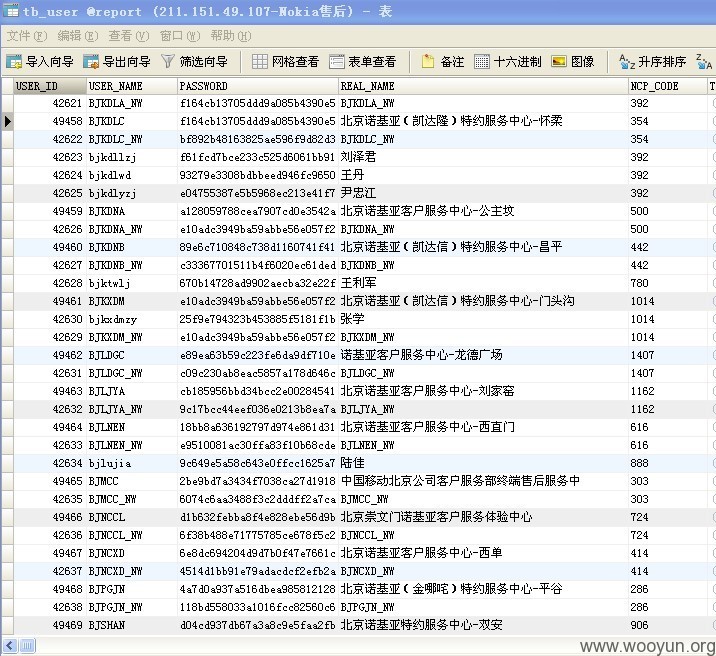This screenshot has height=656, width=716.
Task: Click the Import Wizard (导入向导) icon
Action: [14, 62]
